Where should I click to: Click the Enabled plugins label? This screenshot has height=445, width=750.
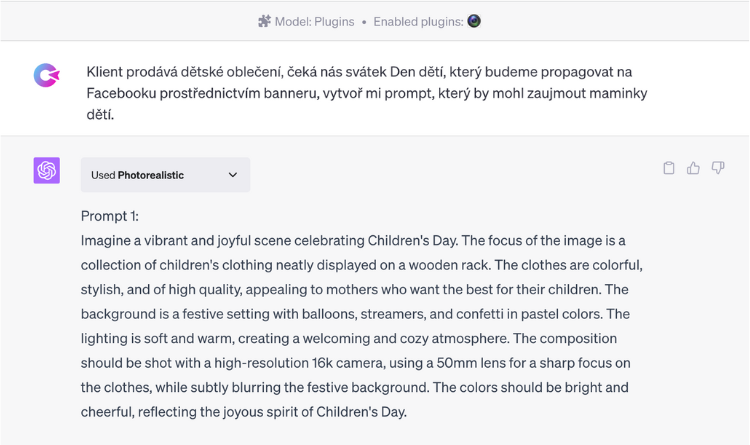click(419, 22)
